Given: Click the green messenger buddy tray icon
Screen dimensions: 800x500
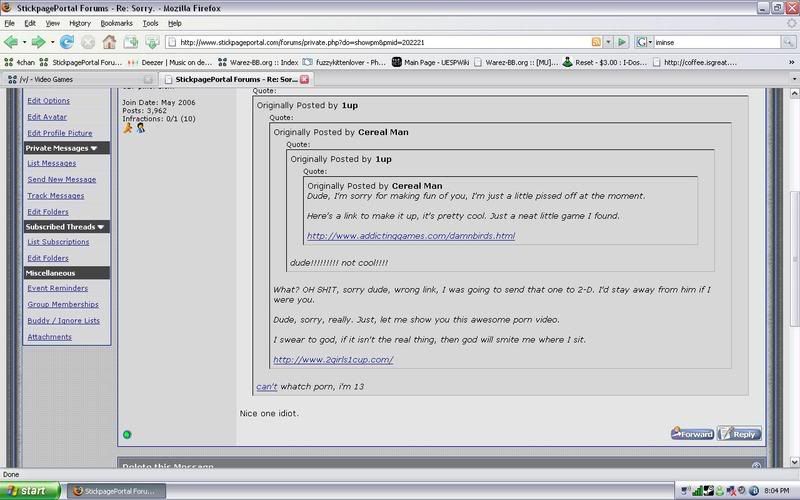Looking at the screenshot, I should tap(720, 491).
